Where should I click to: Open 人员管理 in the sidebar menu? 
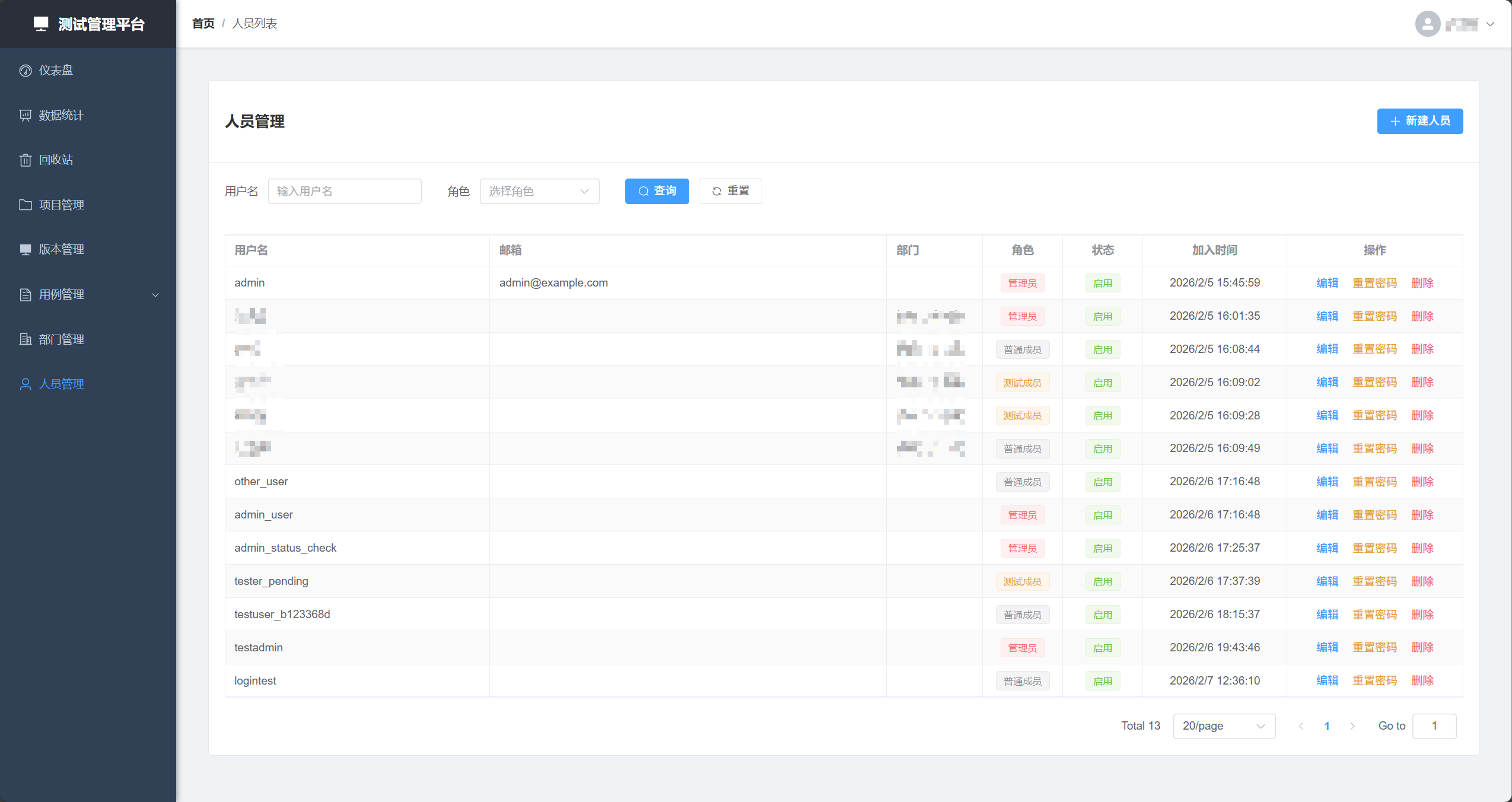pos(61,384)
